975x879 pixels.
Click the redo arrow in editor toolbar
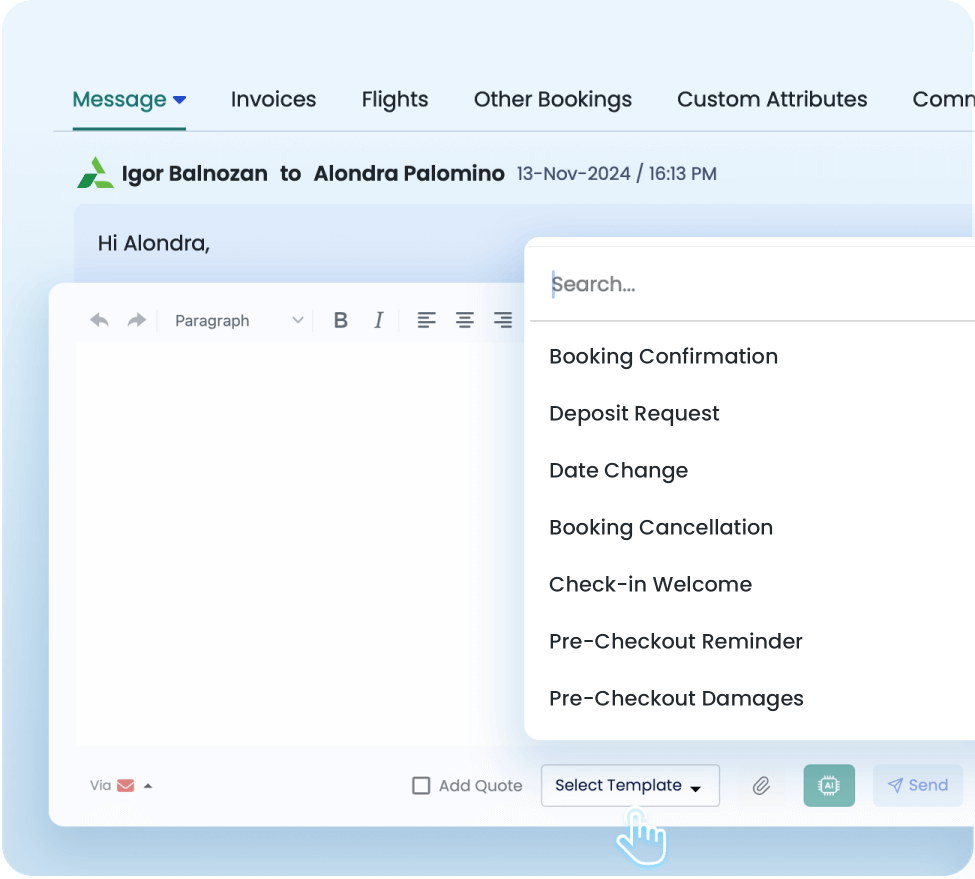pyautogui.click(x=136, y=320)
